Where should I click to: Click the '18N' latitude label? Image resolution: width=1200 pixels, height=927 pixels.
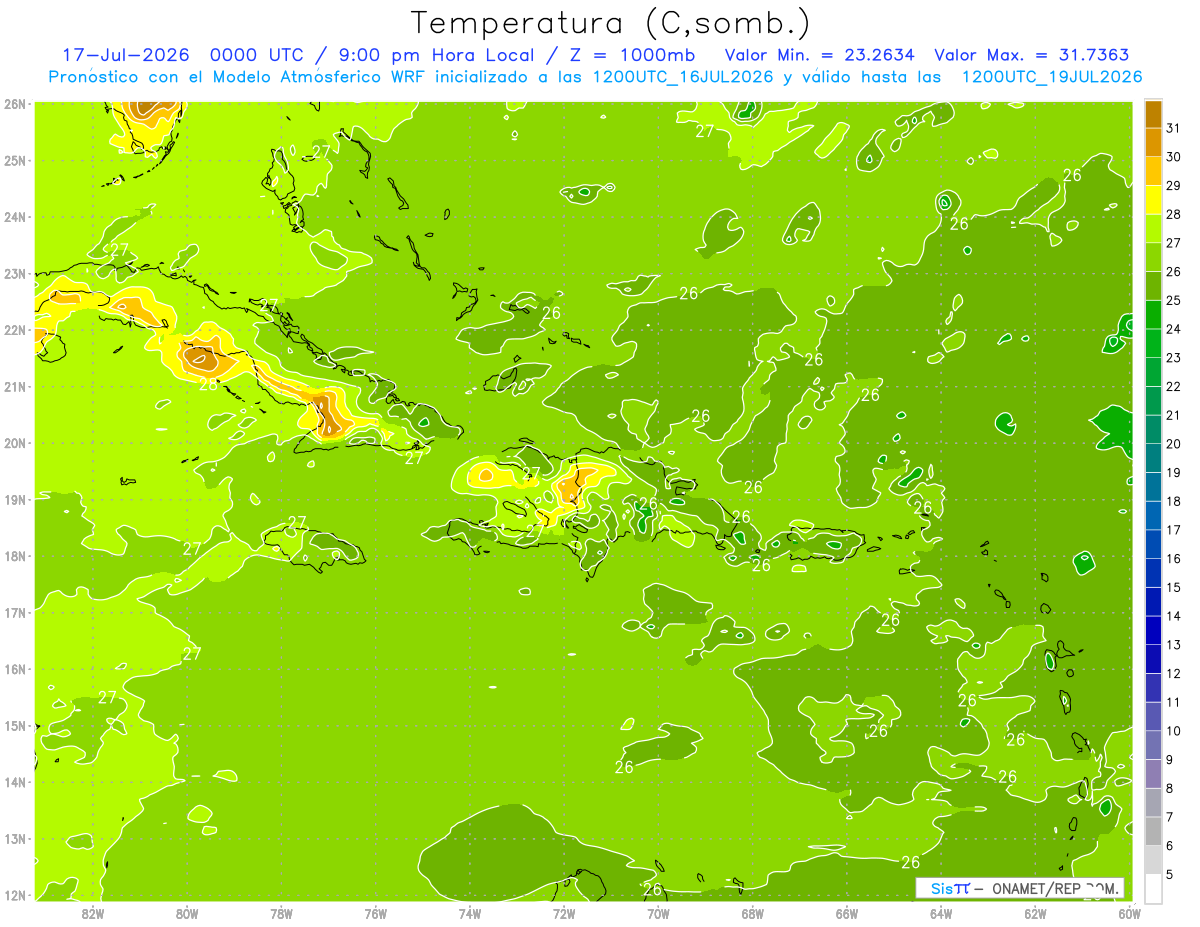(15, 555)
